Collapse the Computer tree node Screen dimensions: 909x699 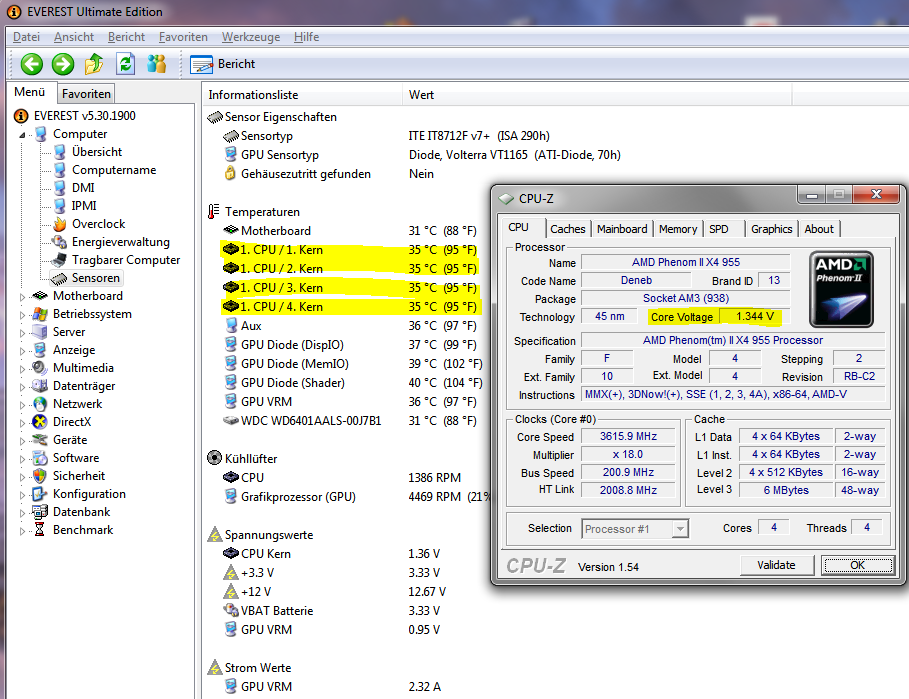pyautogui.click(x=22, y=134)
